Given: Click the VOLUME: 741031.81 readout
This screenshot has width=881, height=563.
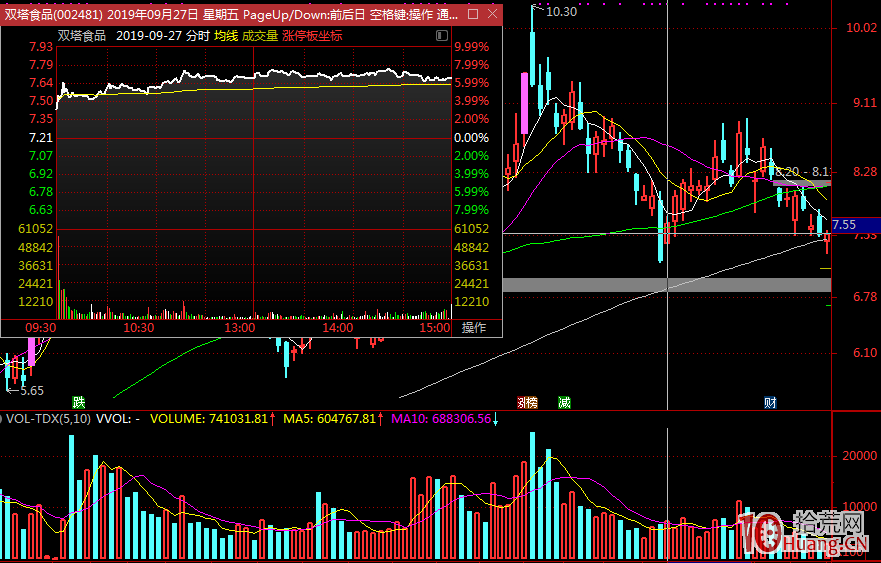Looking at the screenshot, I should coord(209,419).
